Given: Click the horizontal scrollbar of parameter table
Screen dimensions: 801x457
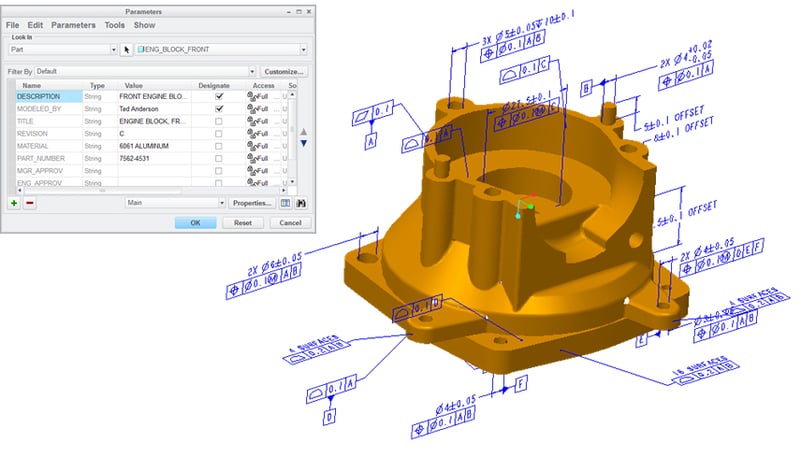Looking at the screenshot, I should pyautogui.click(x=150, y=189).
